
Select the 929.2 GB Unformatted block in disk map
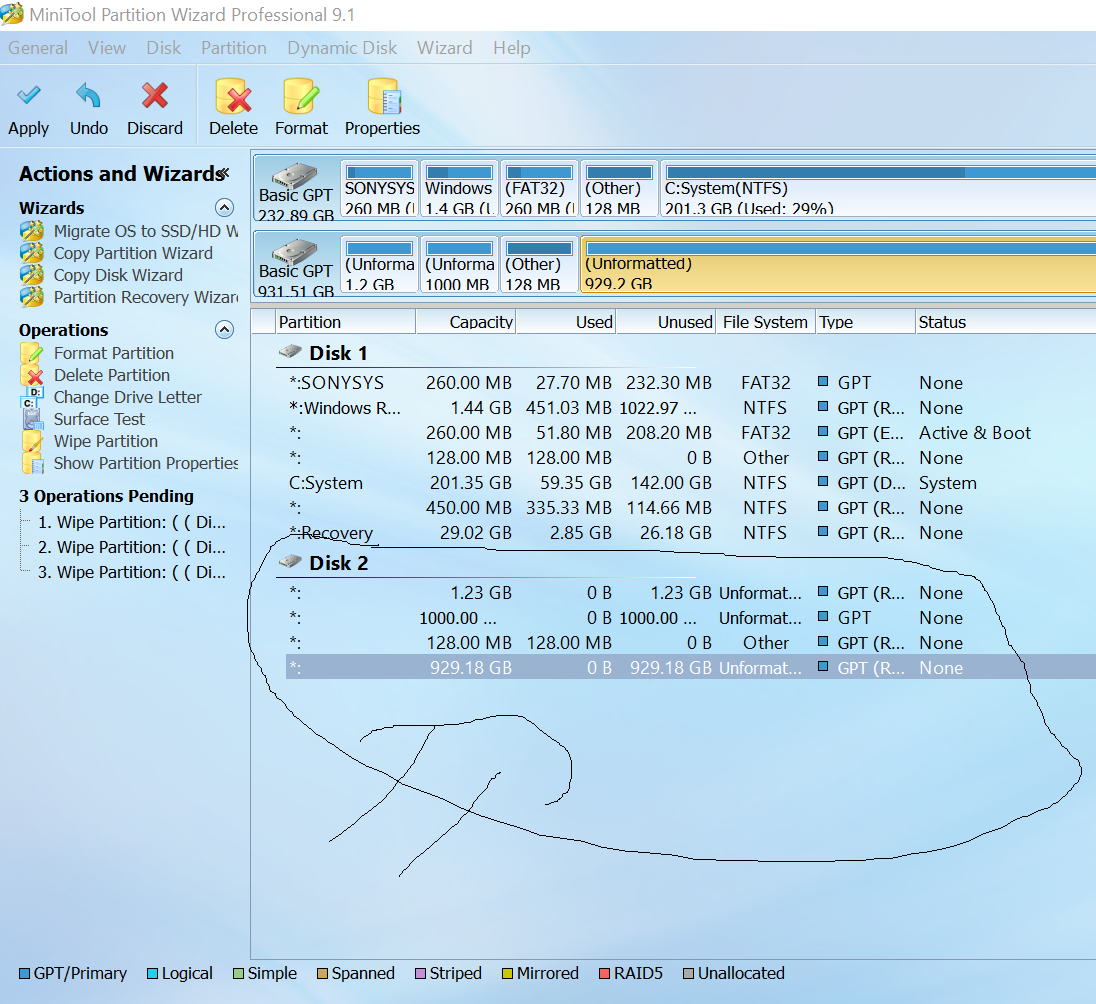coord(838,264)
